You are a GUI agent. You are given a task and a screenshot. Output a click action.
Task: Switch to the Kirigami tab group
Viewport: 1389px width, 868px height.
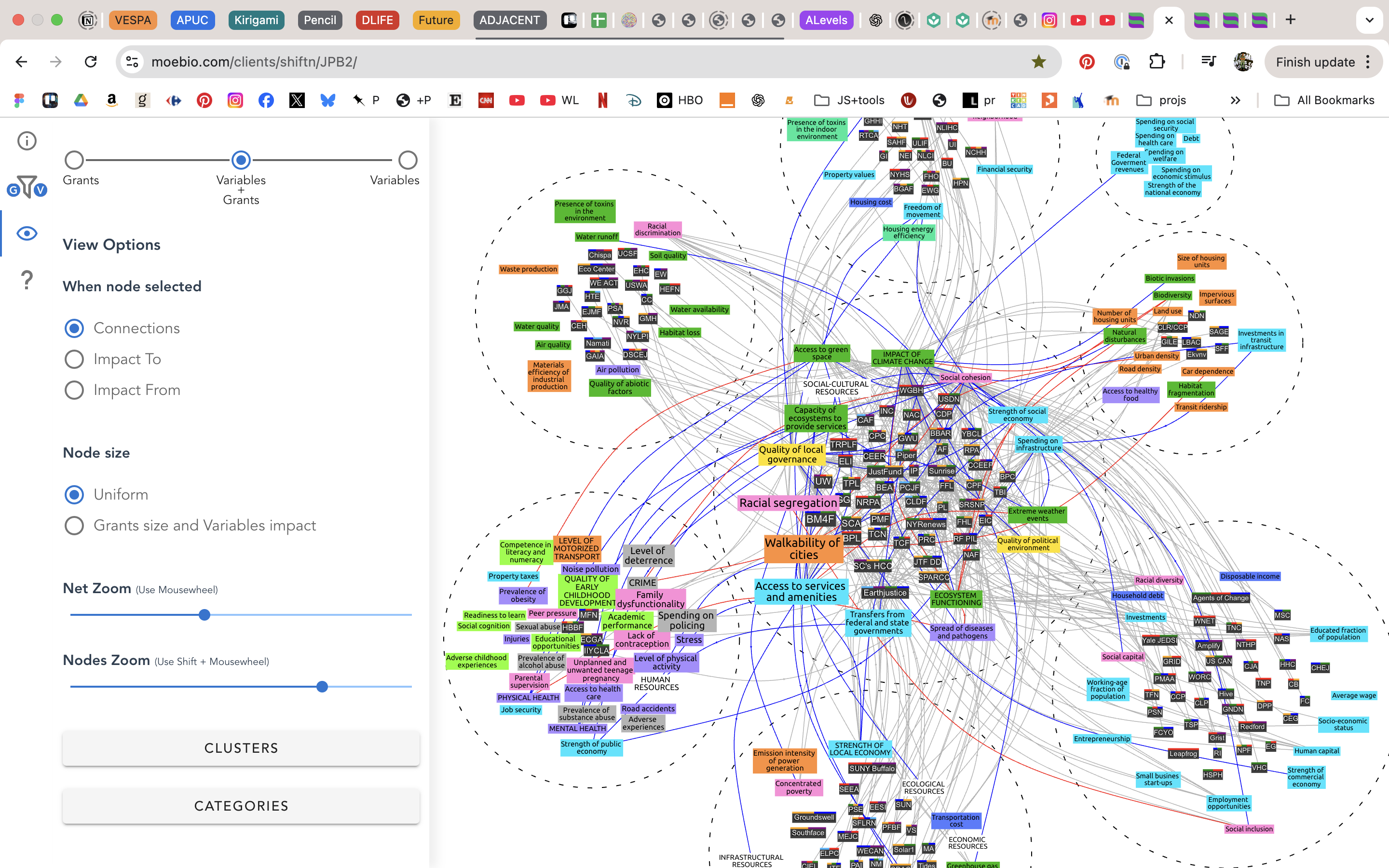pos(256,20)
